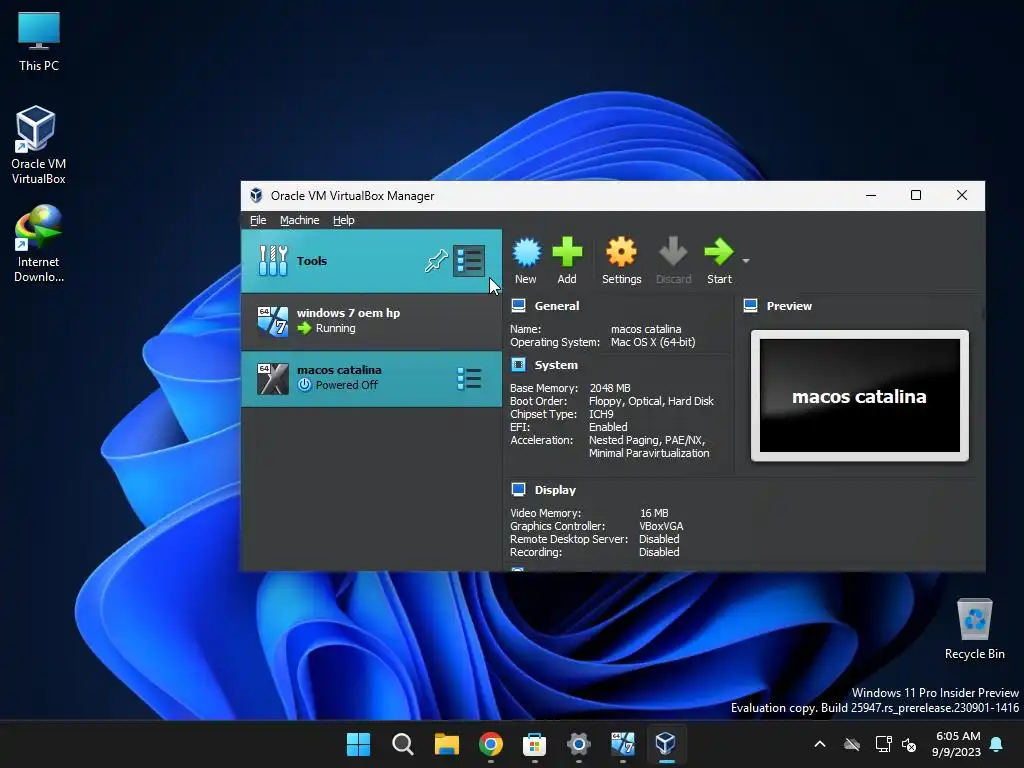Select the Tools entry in sidebar

(371, 261)
